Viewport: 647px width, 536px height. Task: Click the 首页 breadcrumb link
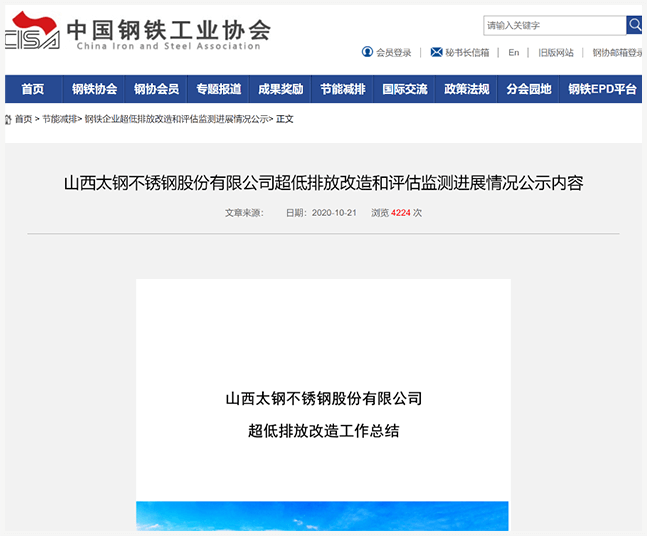click(24, 119)
